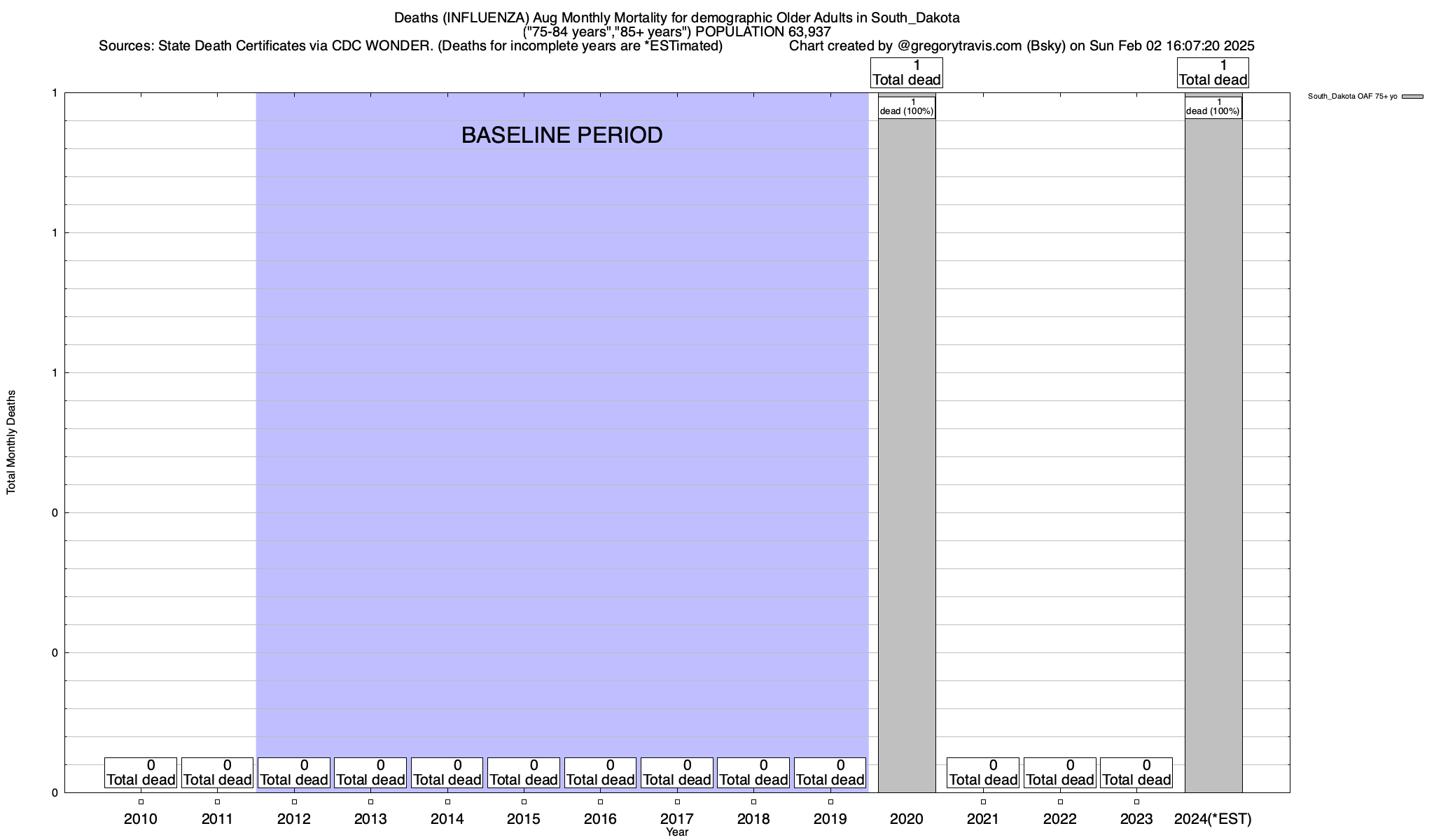Click the legend gray color swatch

tap(1412, 97)
